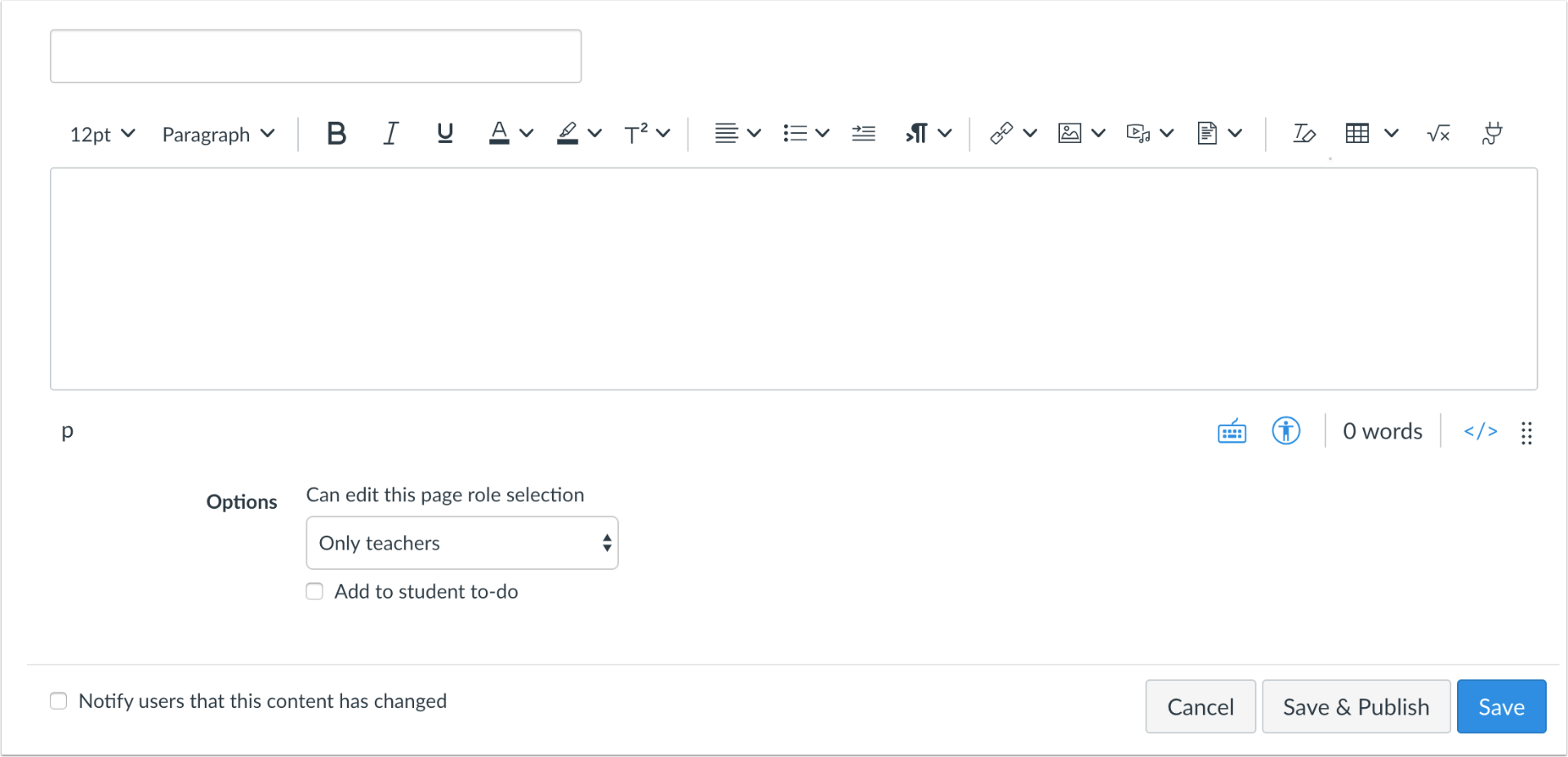Insert a math equation

pos(1438,133)
